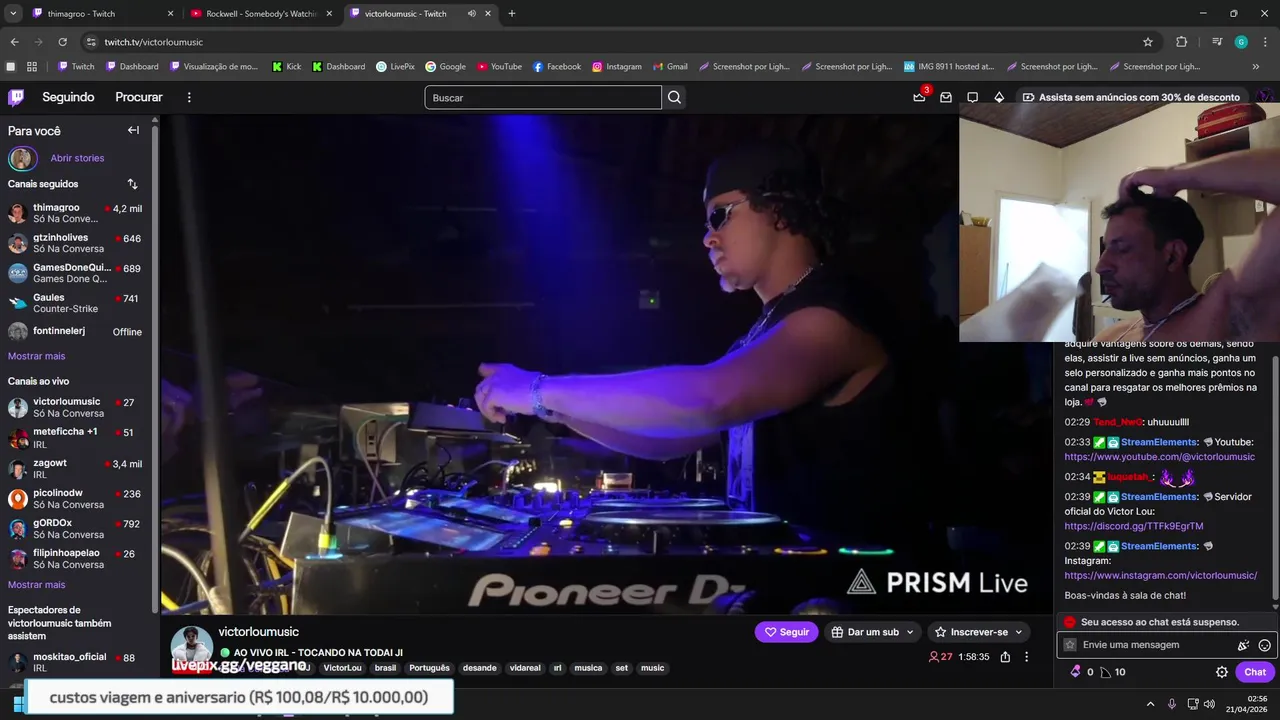Click the browser address bar URL

pos(154,42)
